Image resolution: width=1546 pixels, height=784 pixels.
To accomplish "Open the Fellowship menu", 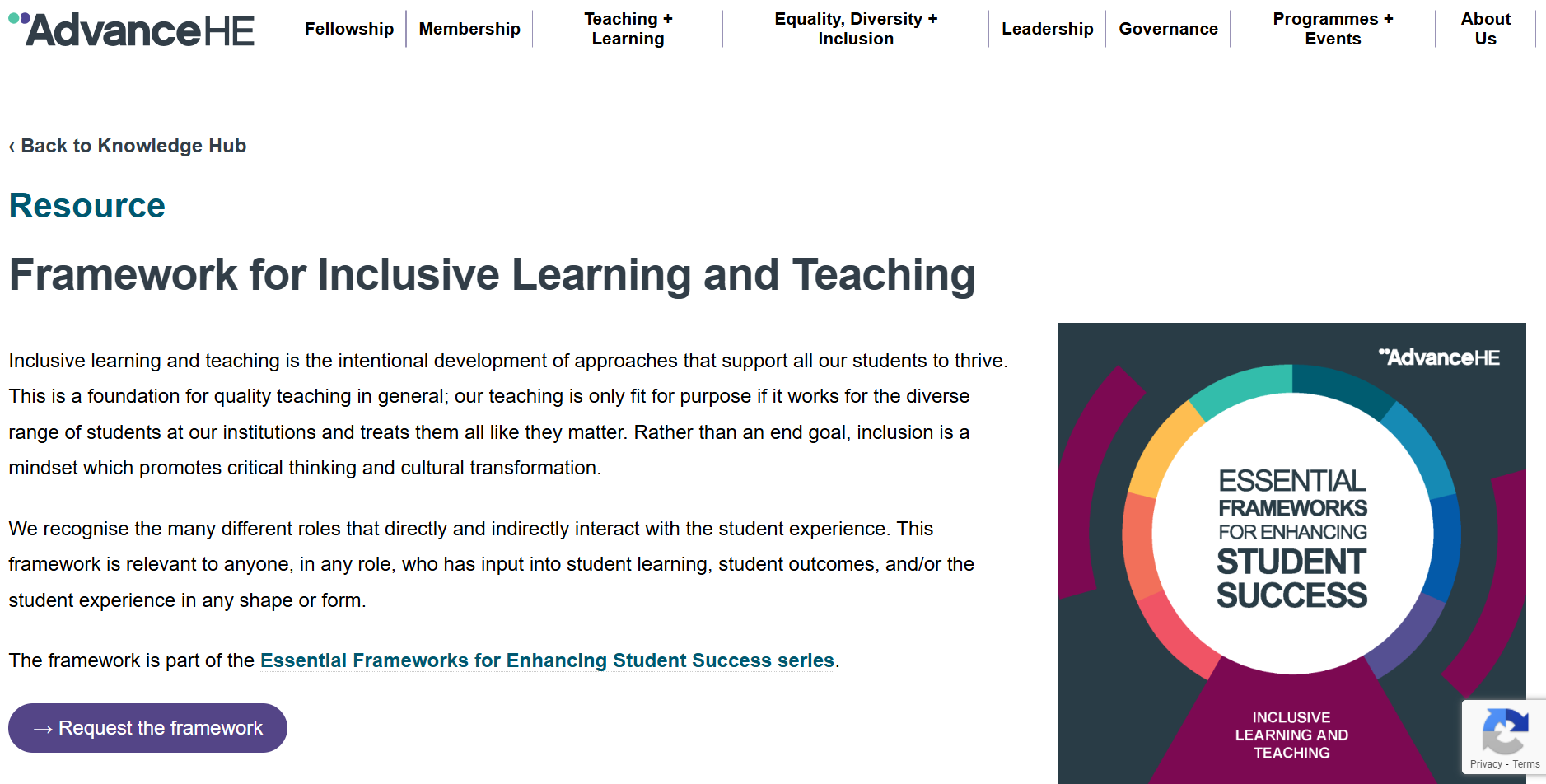I will pos(348,29).
